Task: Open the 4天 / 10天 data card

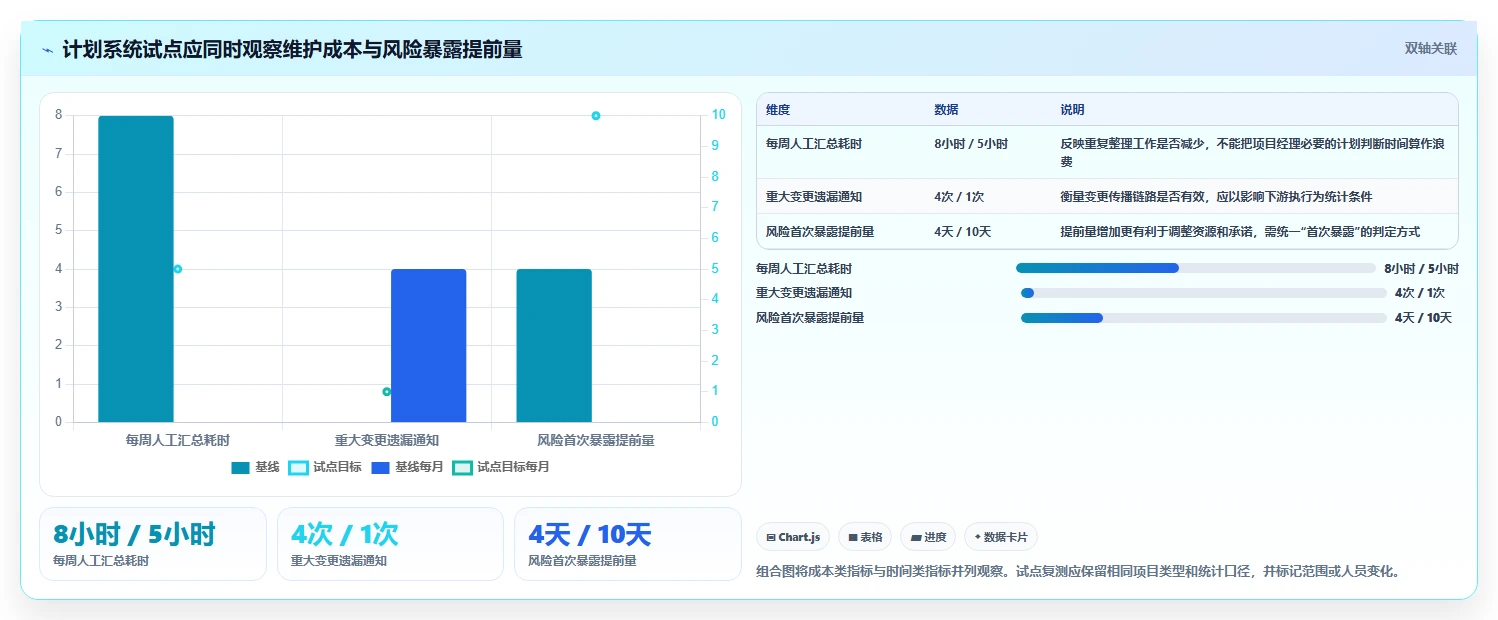Action: 628,544
